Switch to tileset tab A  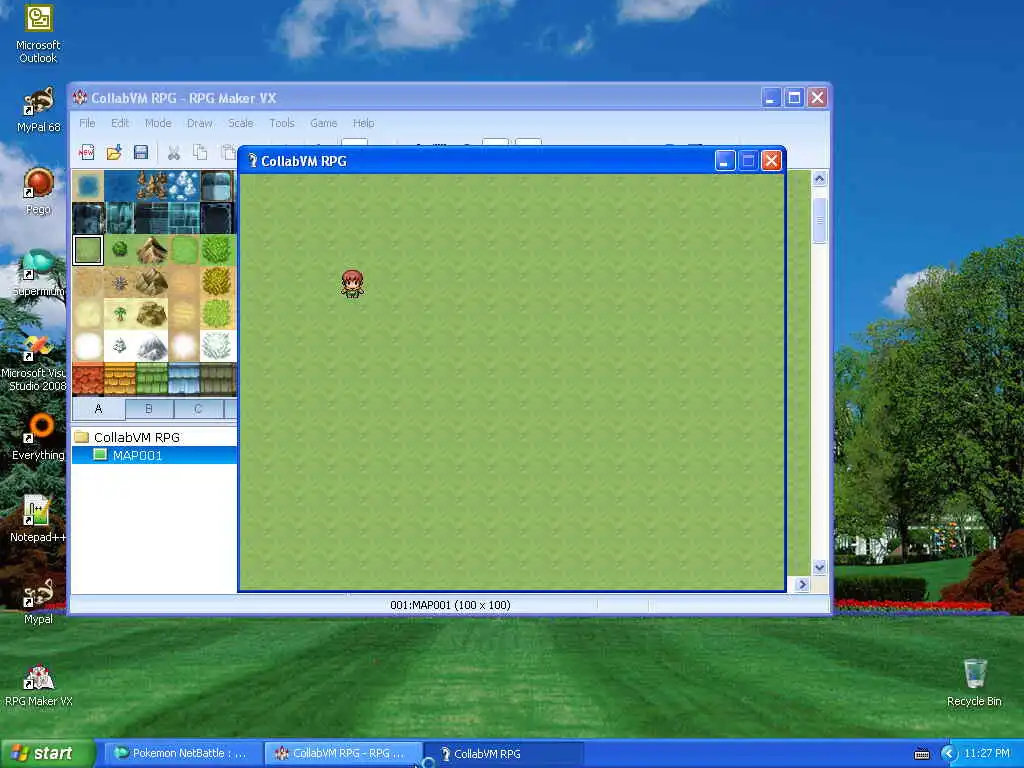coord(98,409)
